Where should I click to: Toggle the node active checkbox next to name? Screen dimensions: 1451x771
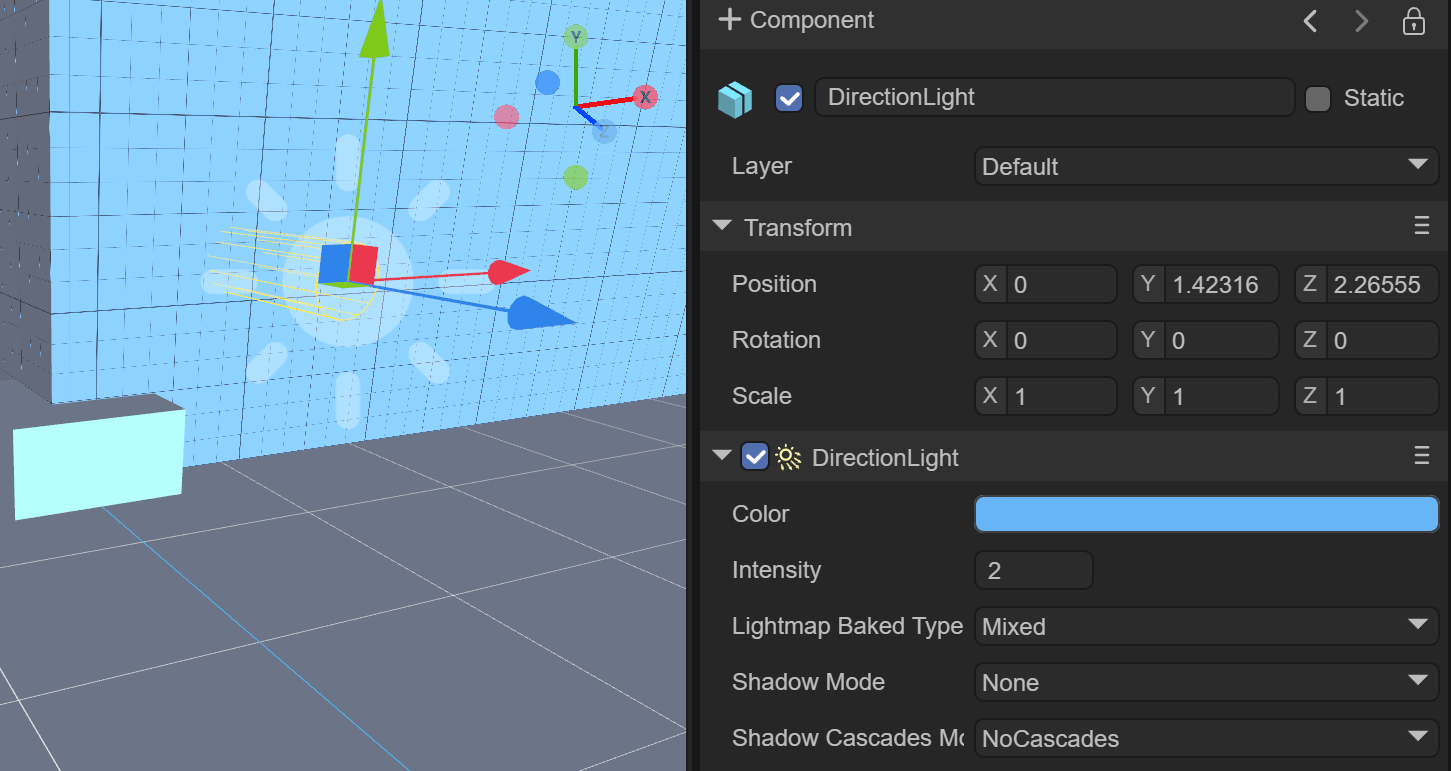pyautogui.click(x=789, y=98)
